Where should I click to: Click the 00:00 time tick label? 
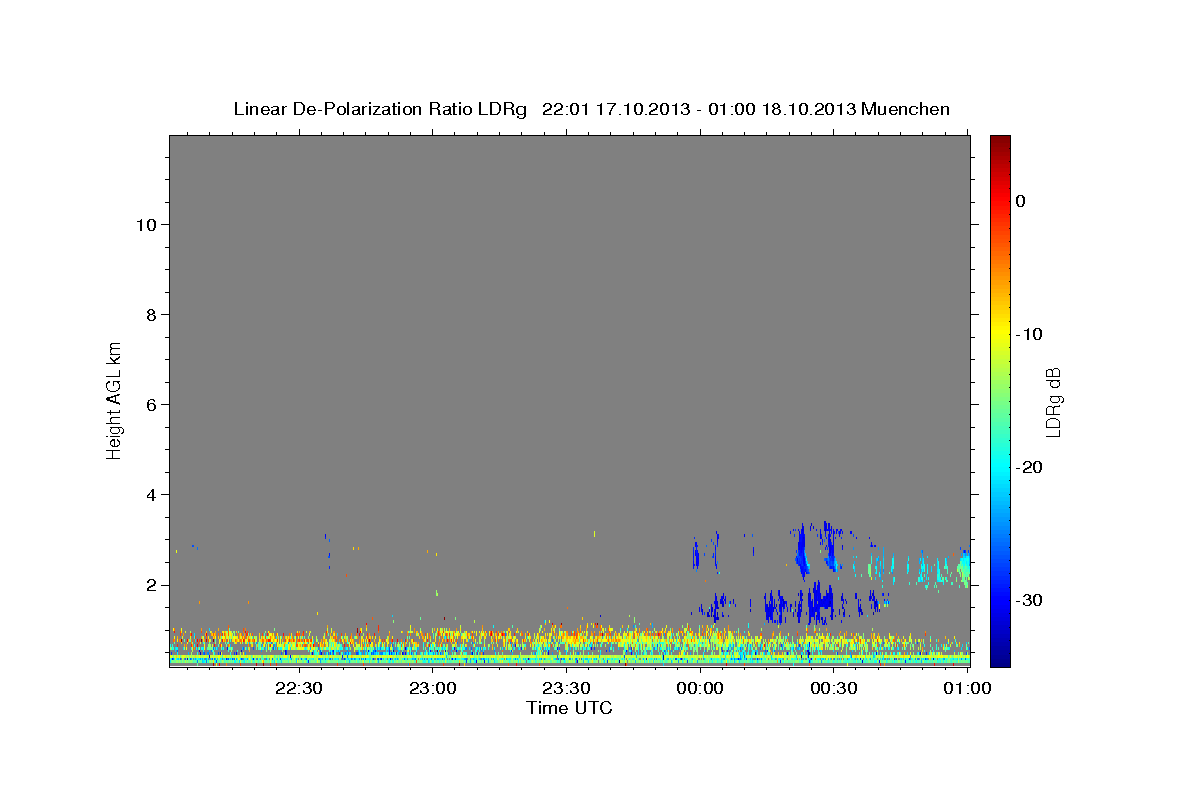pos(700,688)
